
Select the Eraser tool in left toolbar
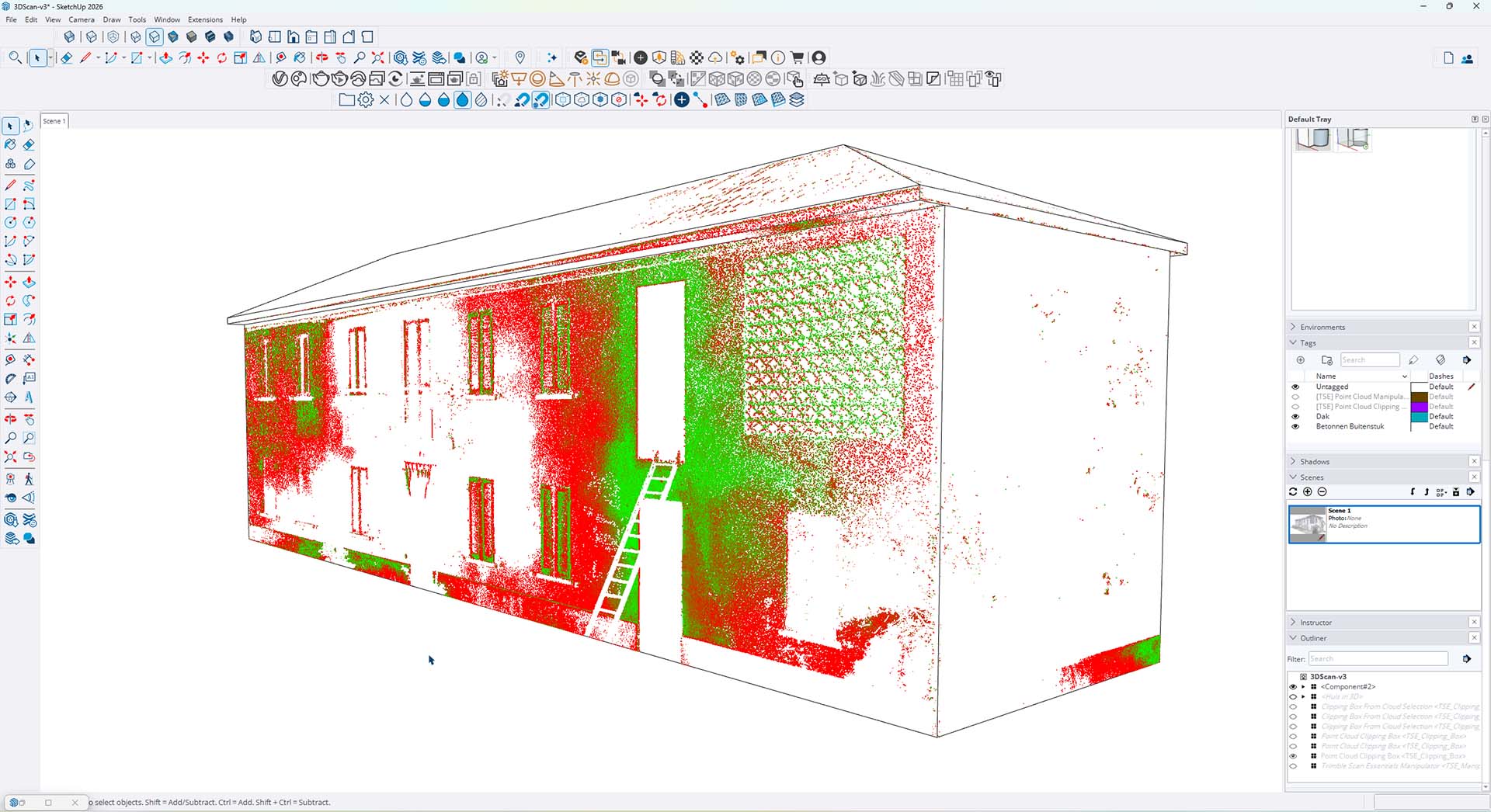[29, 145]
